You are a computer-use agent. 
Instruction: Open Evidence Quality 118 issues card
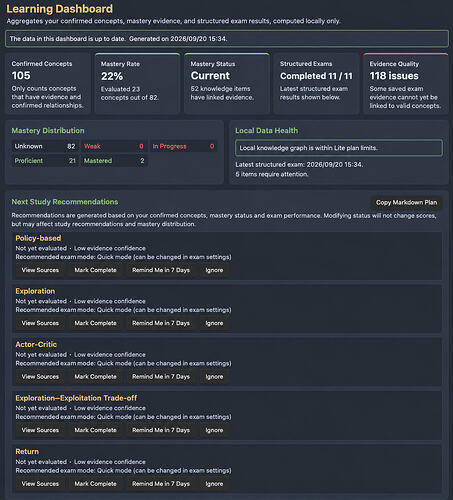coord(406,84)
